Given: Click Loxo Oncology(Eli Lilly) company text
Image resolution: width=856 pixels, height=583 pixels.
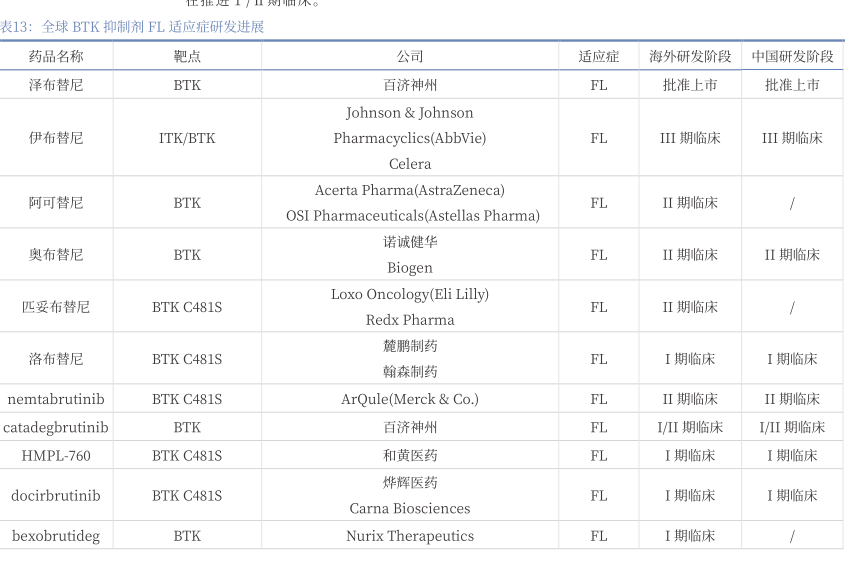Looking at the screenshot, I should [410, 294].
